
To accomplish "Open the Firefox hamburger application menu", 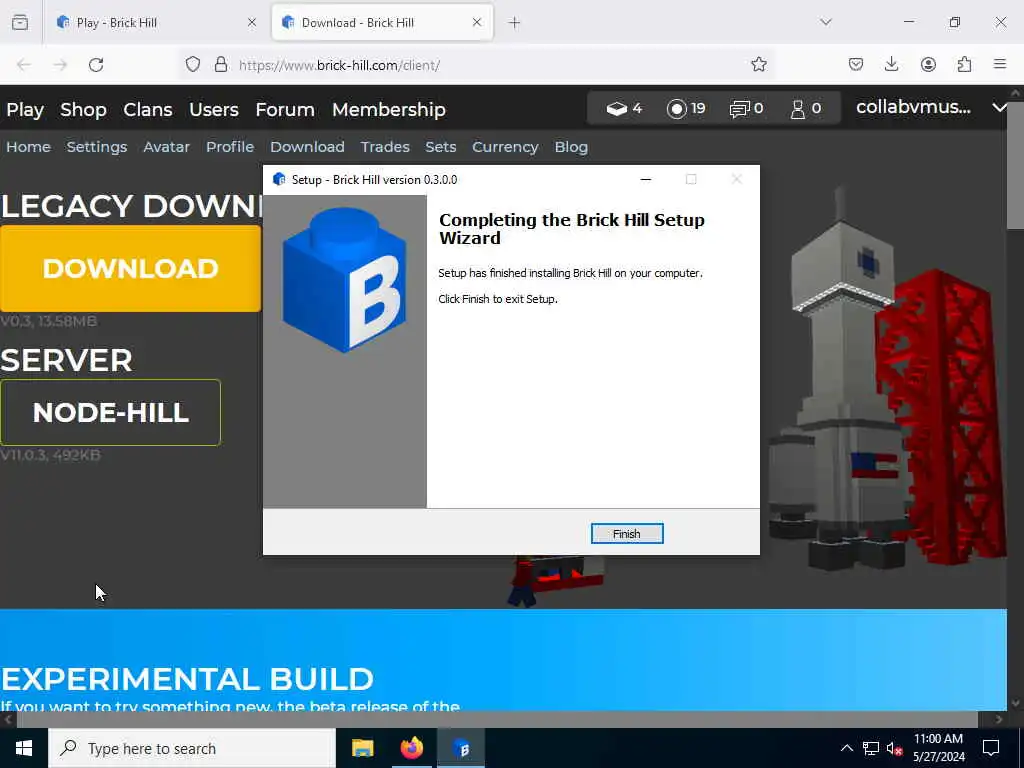I will pyautogui.click(x=1000, y=65).
